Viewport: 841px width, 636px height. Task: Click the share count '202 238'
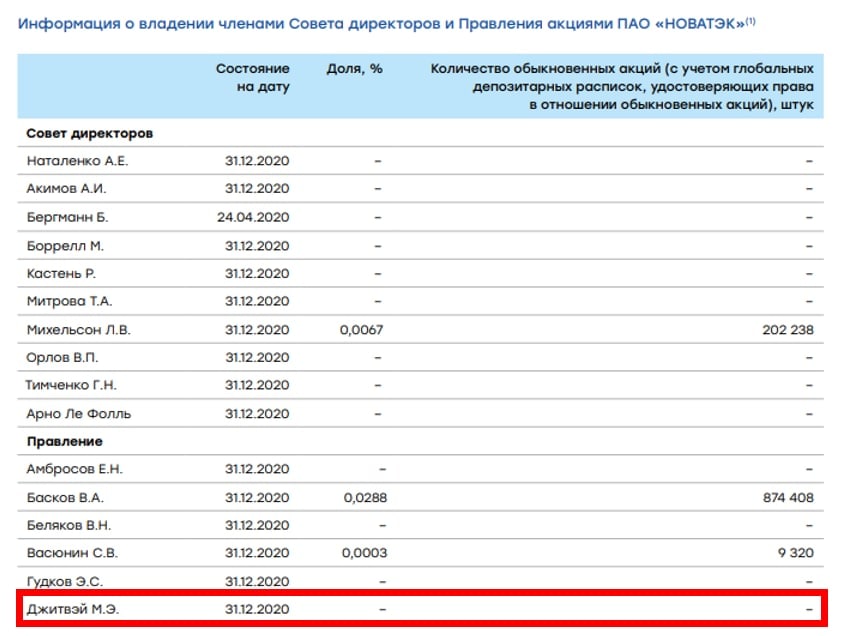788,330
